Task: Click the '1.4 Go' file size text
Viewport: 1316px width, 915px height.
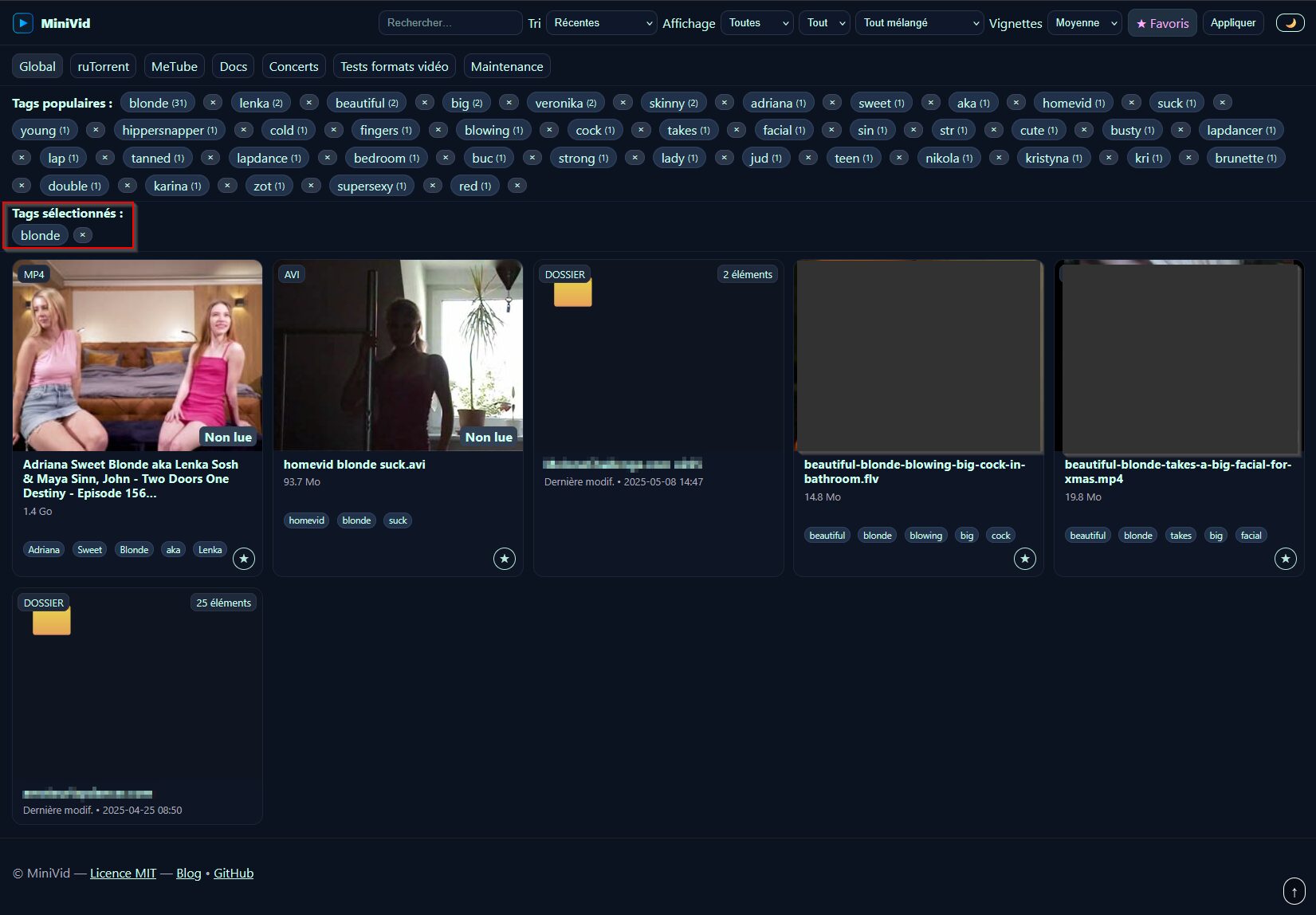Action: tap(37, 512)
